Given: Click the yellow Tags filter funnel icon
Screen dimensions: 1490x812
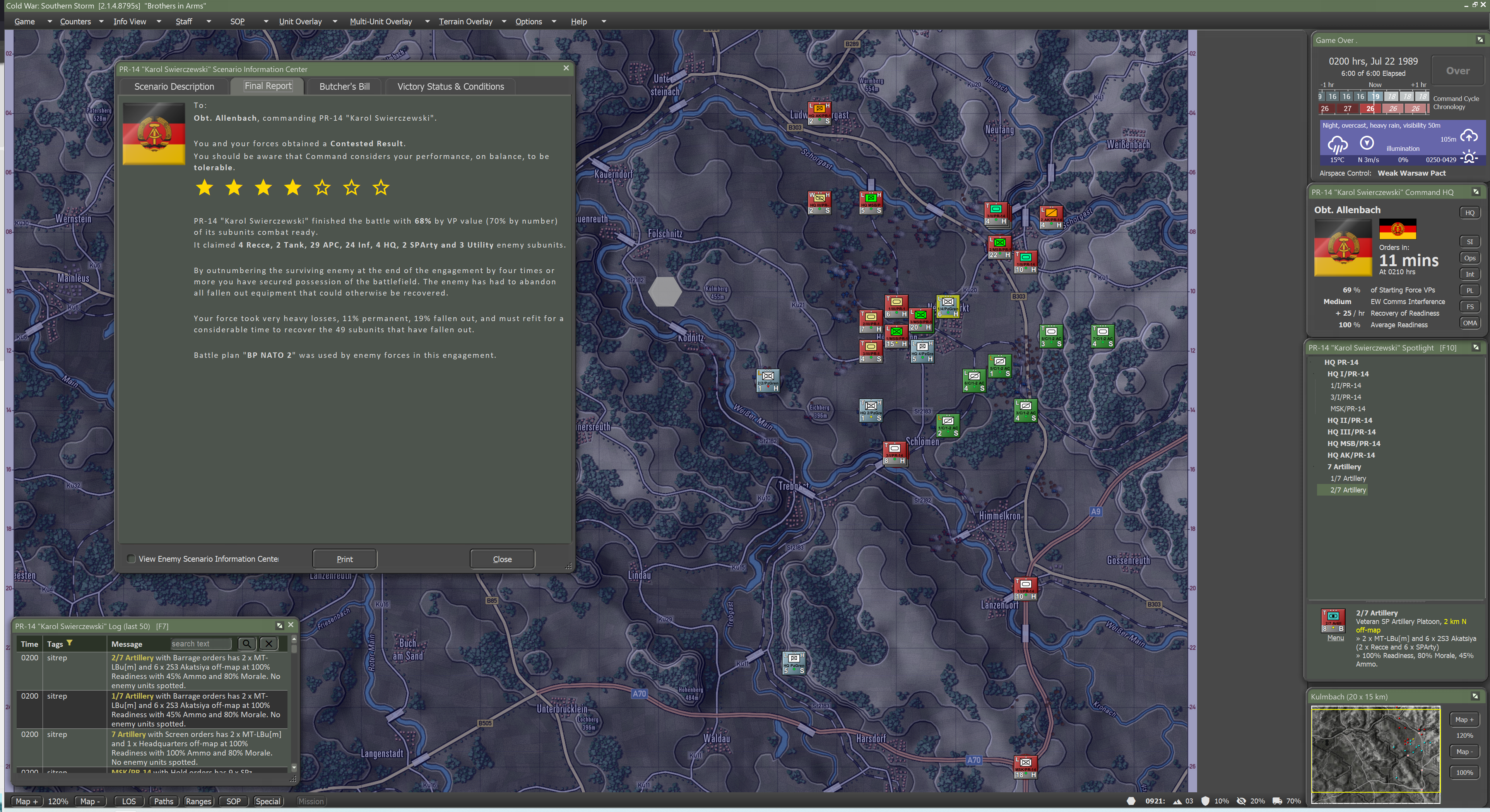Looking at the screenshot, I should [69, 643].
